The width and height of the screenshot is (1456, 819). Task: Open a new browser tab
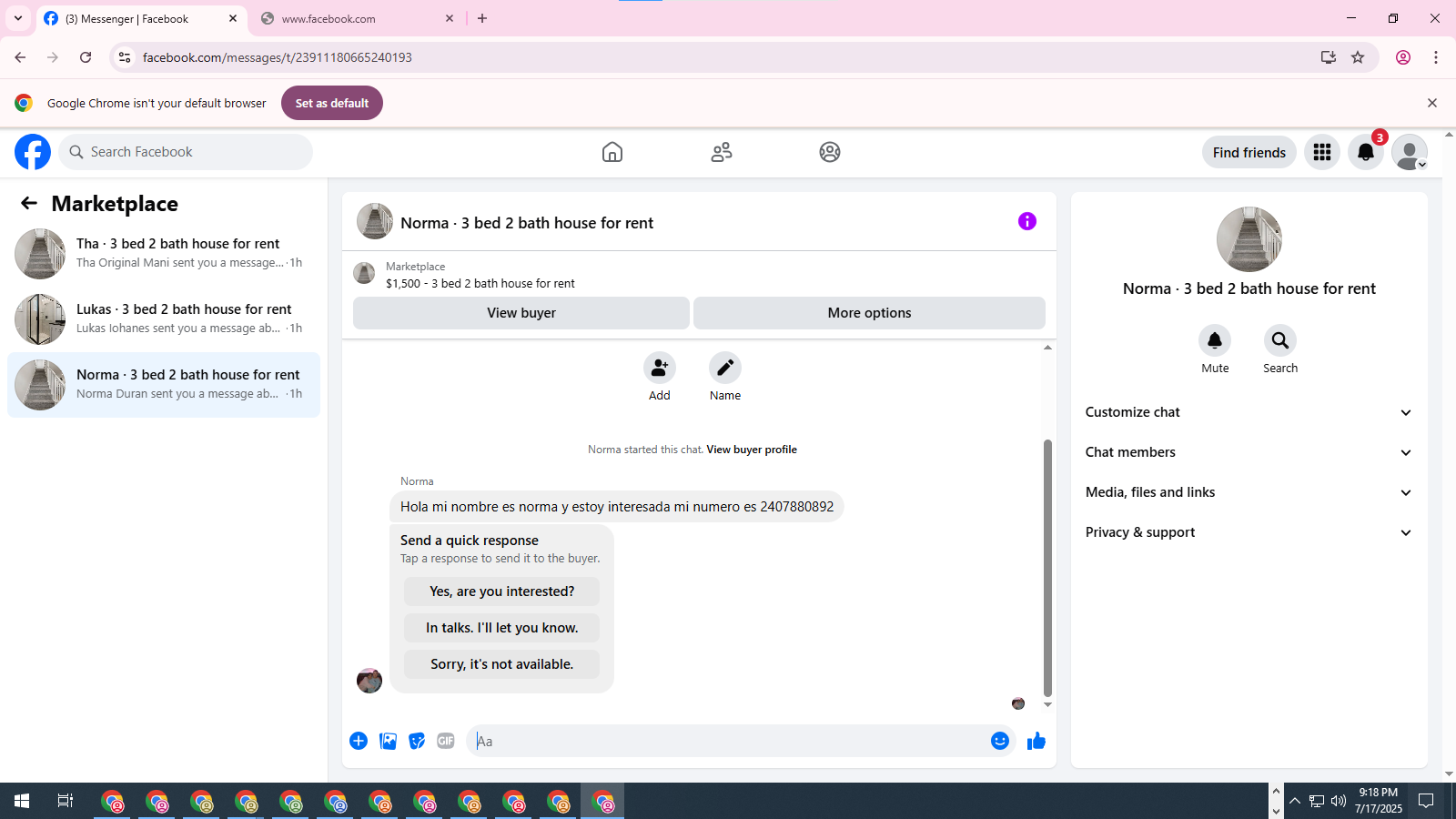click(x=482, y=18)
